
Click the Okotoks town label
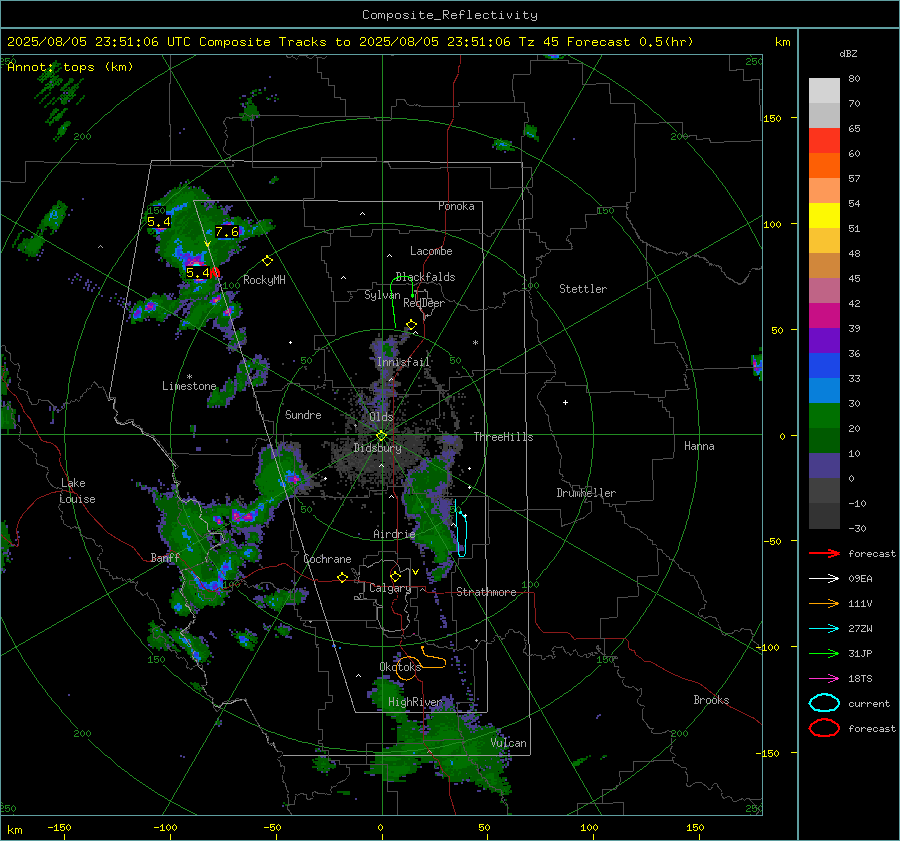[400, 666]
